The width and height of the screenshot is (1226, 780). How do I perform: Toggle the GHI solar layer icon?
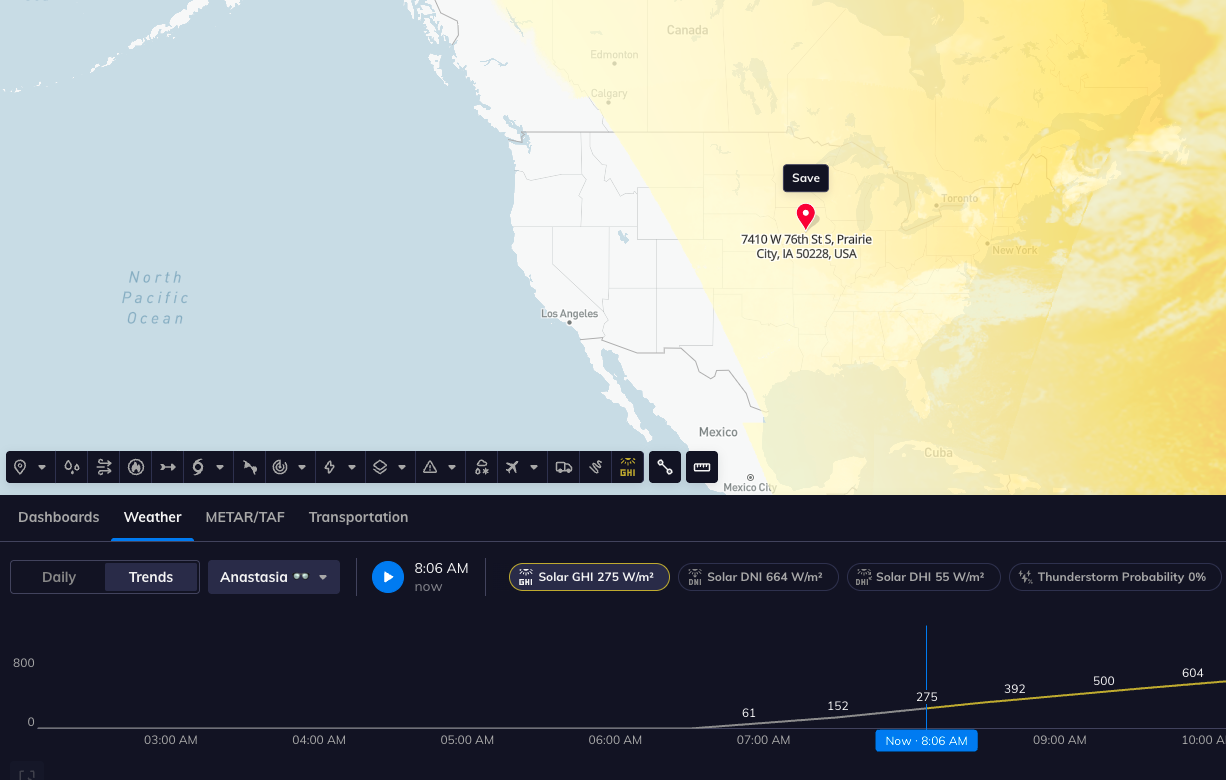point(628,467)
